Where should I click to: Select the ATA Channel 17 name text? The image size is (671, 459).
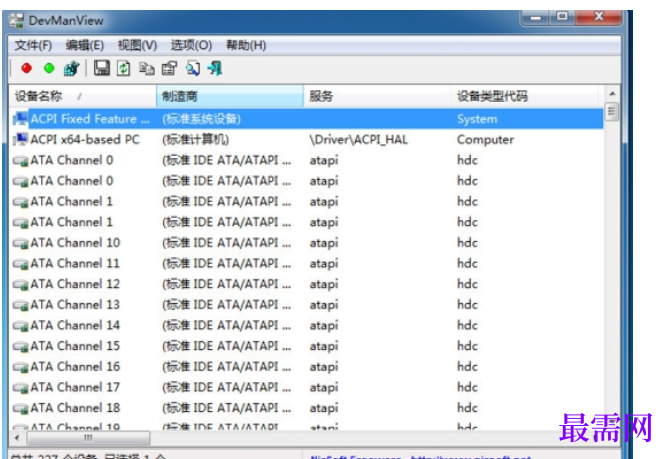pos(75,387)
